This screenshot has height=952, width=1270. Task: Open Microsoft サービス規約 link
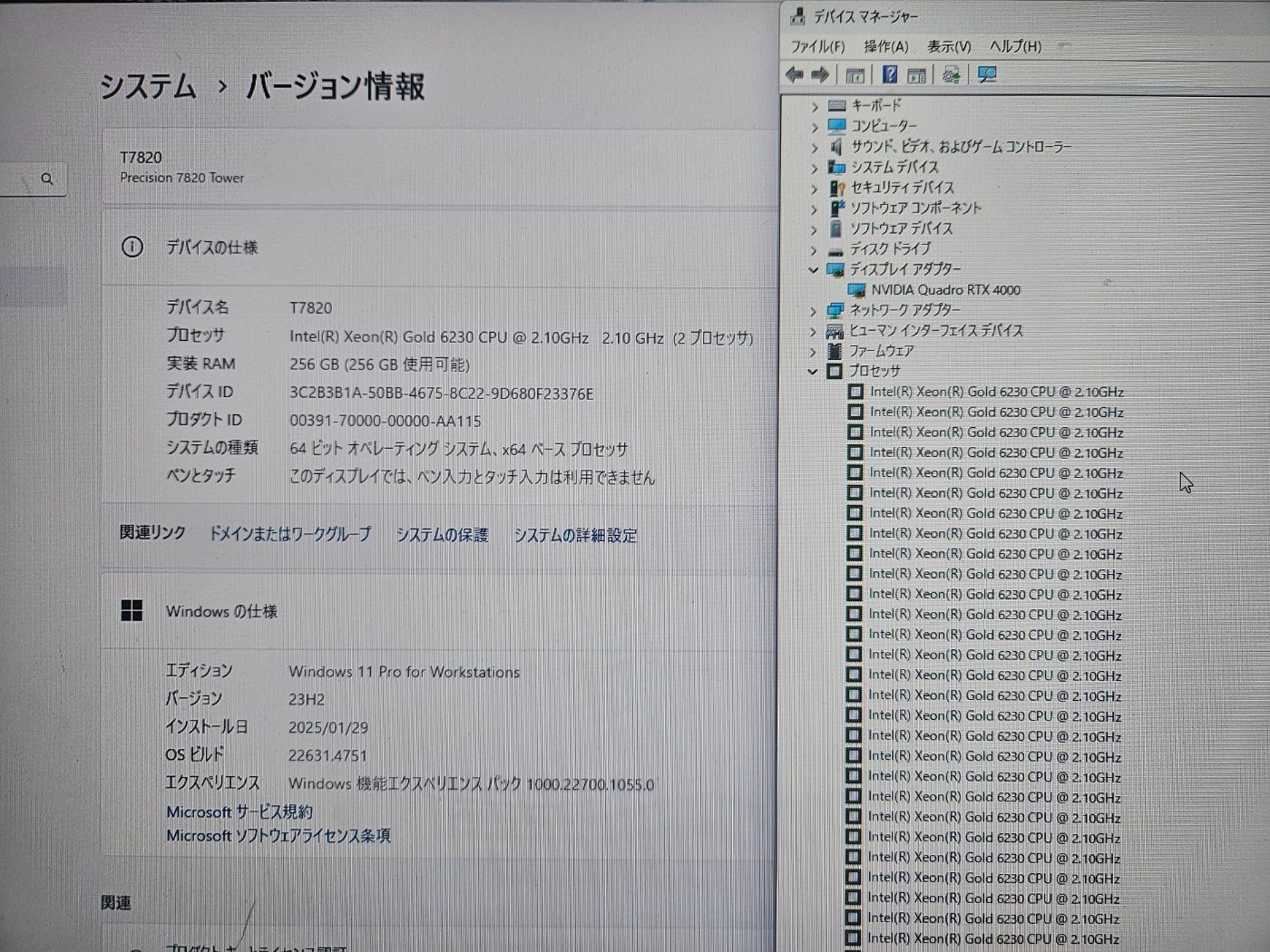(x=239, y=812)
